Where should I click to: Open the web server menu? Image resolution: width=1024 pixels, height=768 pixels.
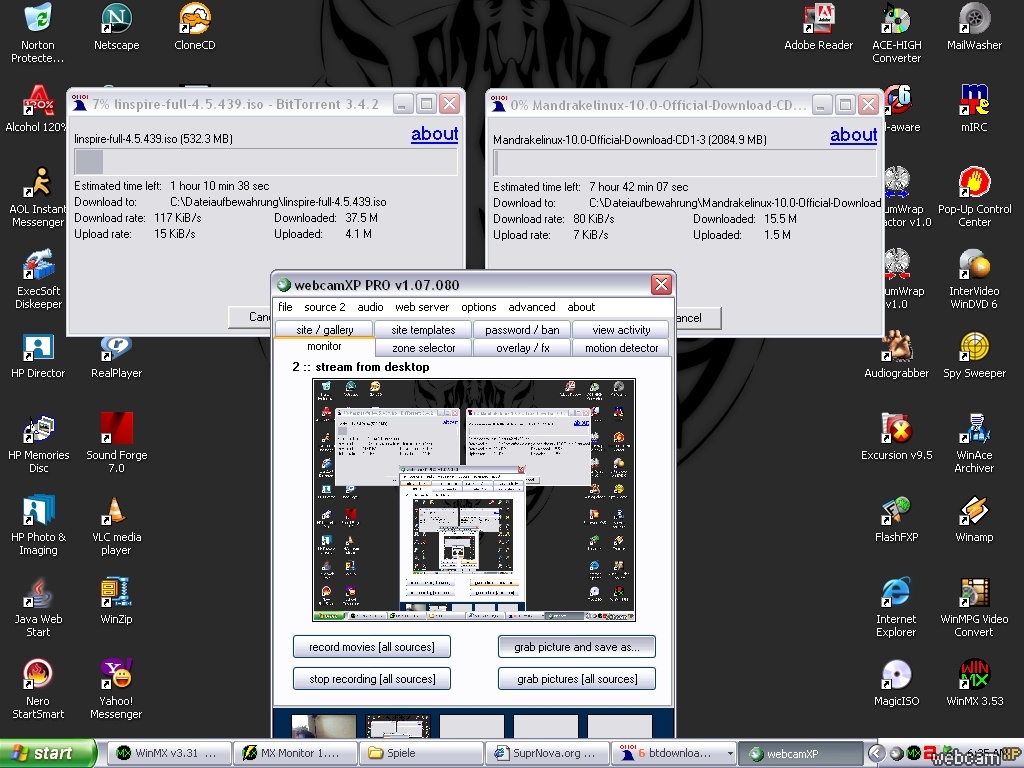pos(422,307)
